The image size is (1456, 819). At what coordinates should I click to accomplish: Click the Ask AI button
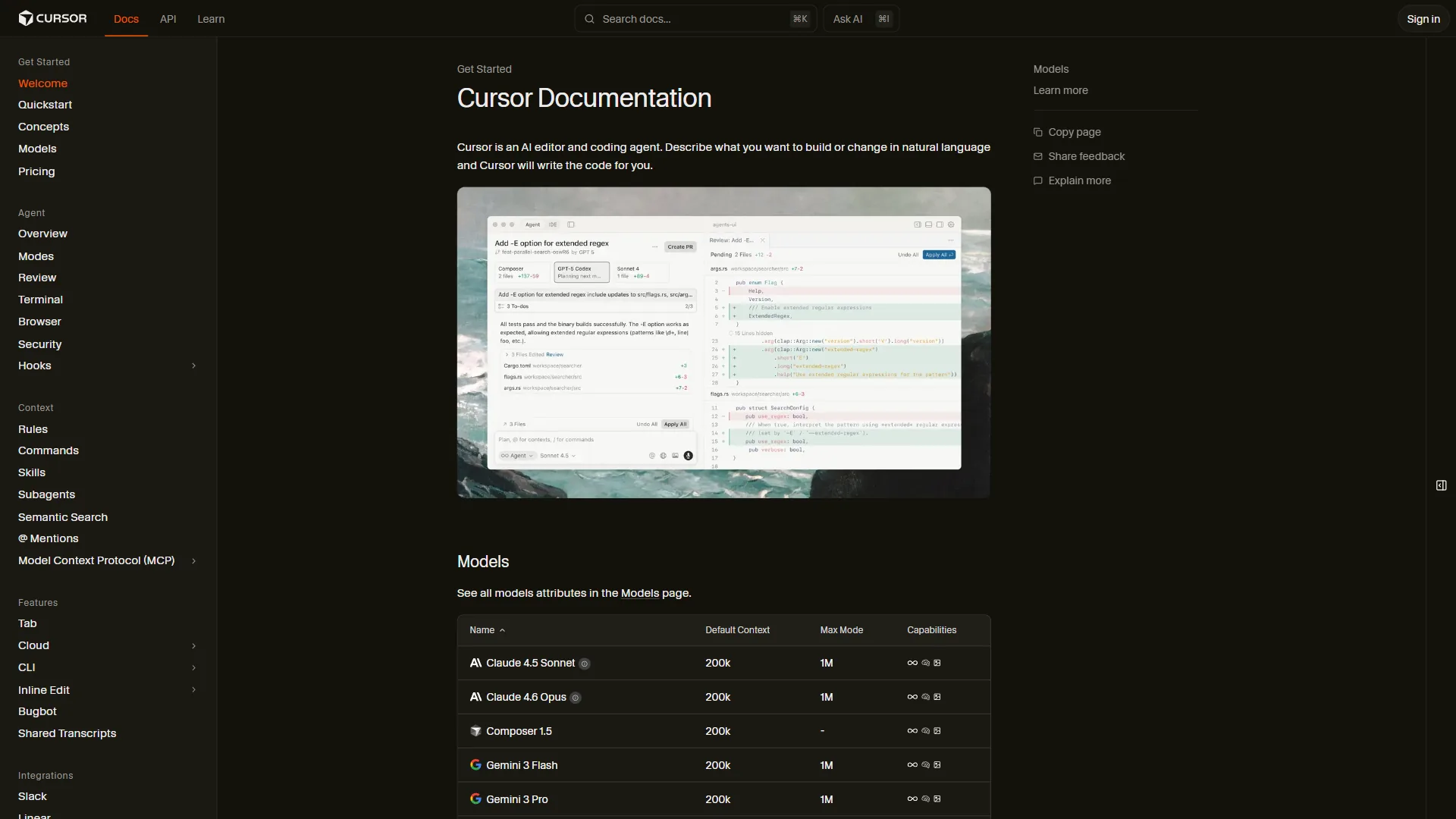coord(861,19)
